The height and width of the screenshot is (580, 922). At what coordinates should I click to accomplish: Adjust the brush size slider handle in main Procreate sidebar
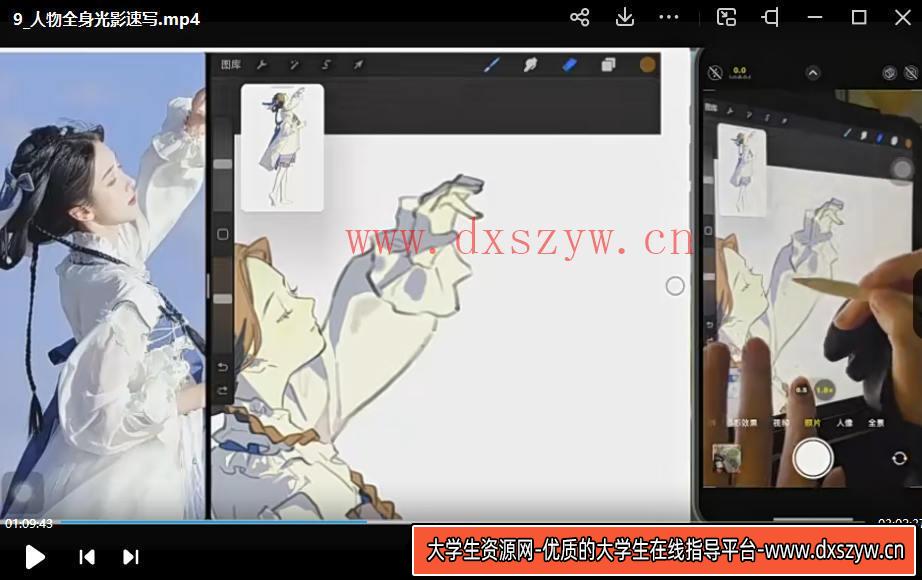click(223, 165)
